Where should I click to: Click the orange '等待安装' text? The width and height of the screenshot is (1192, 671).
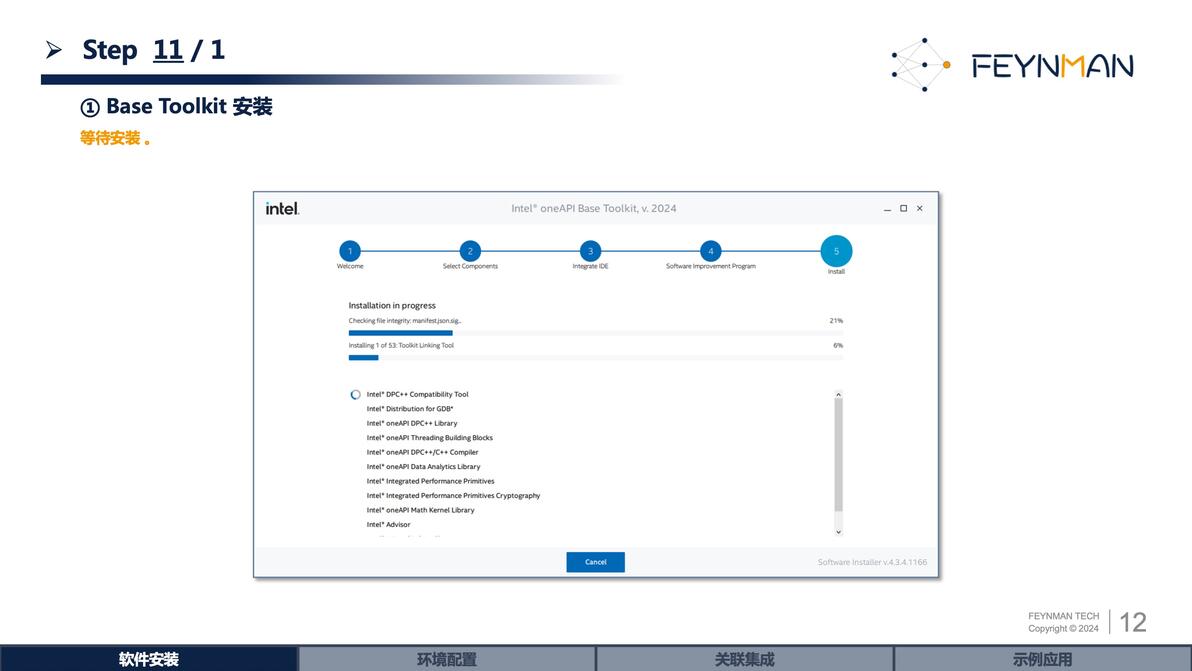click(x=110, y=138)
